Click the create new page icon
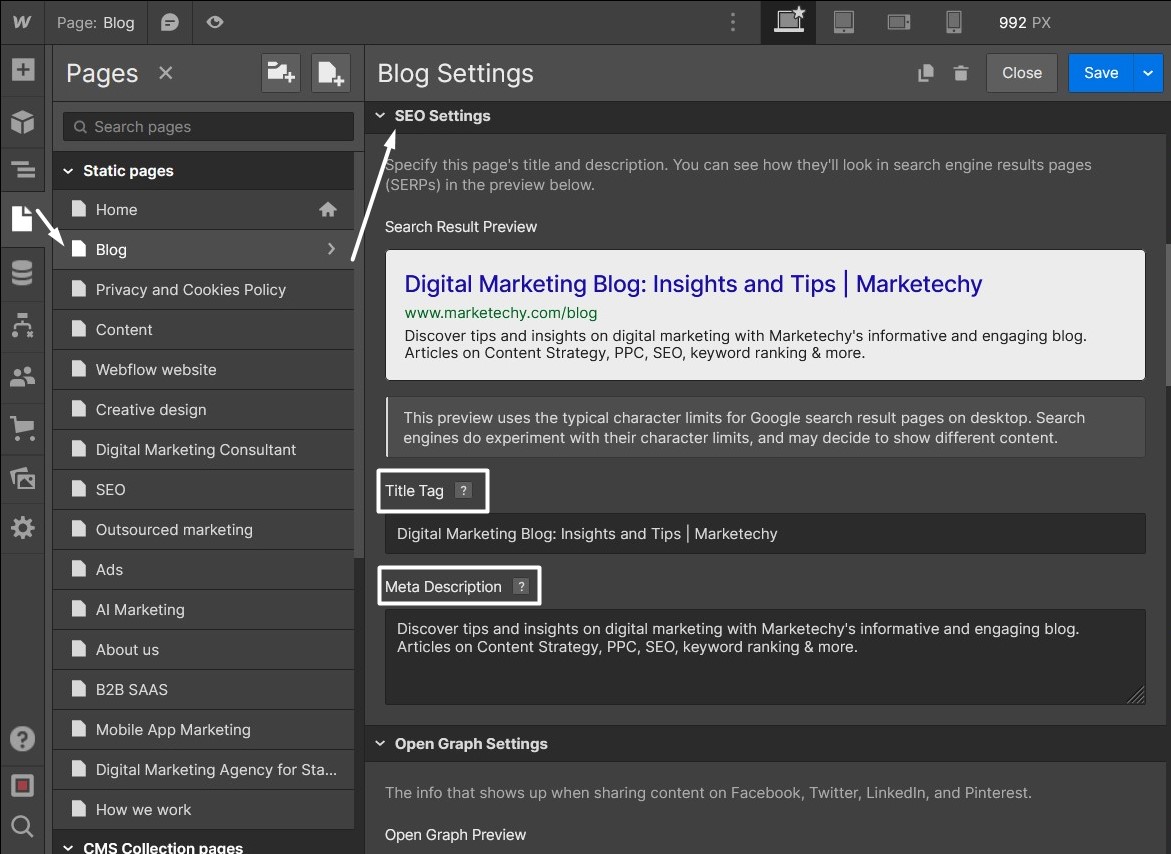Screen dimensions: 1171x854 coord(330,73)
